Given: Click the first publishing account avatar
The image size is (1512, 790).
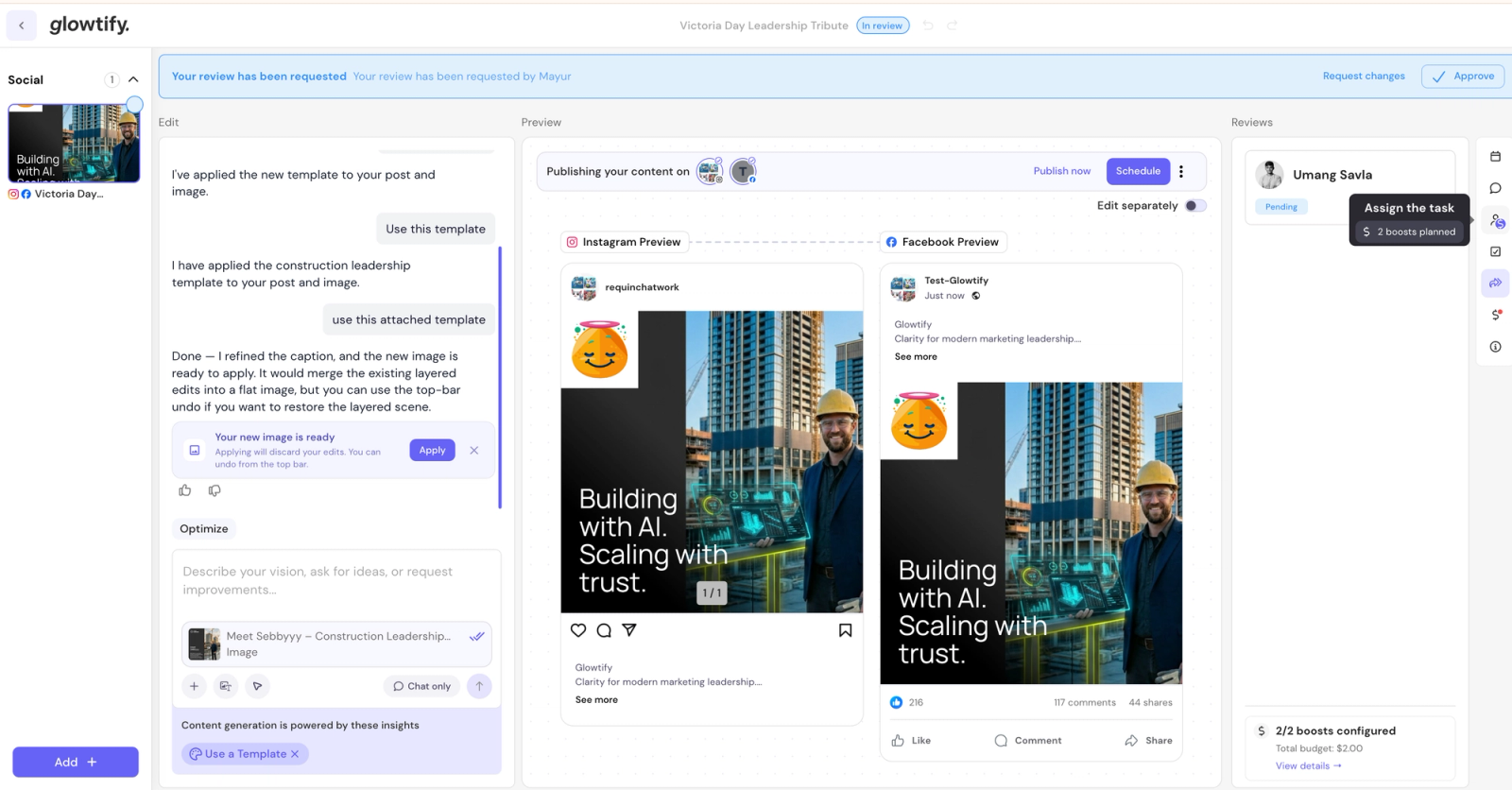Looking at the screenshot, I should click(710, 171).
